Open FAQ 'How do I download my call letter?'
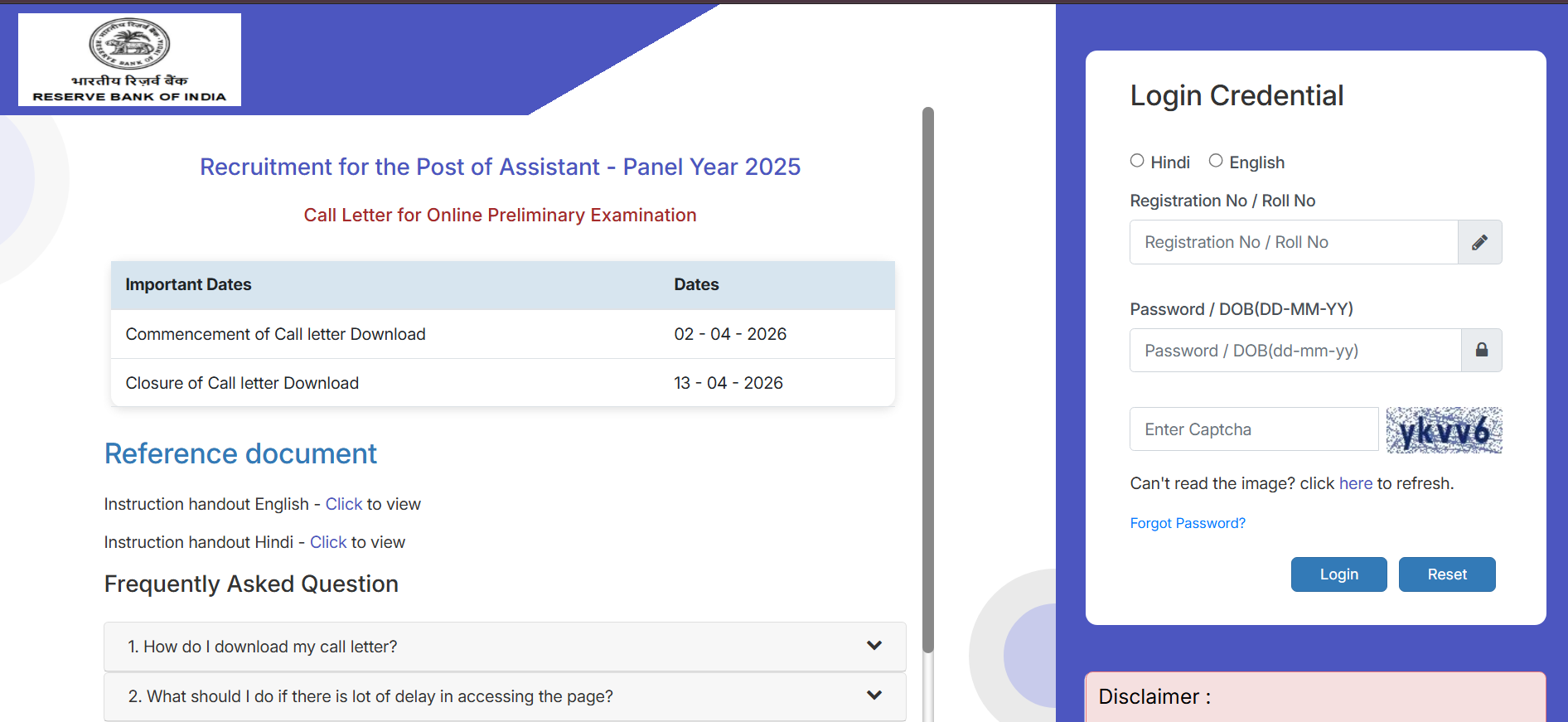 coord(262,647)
